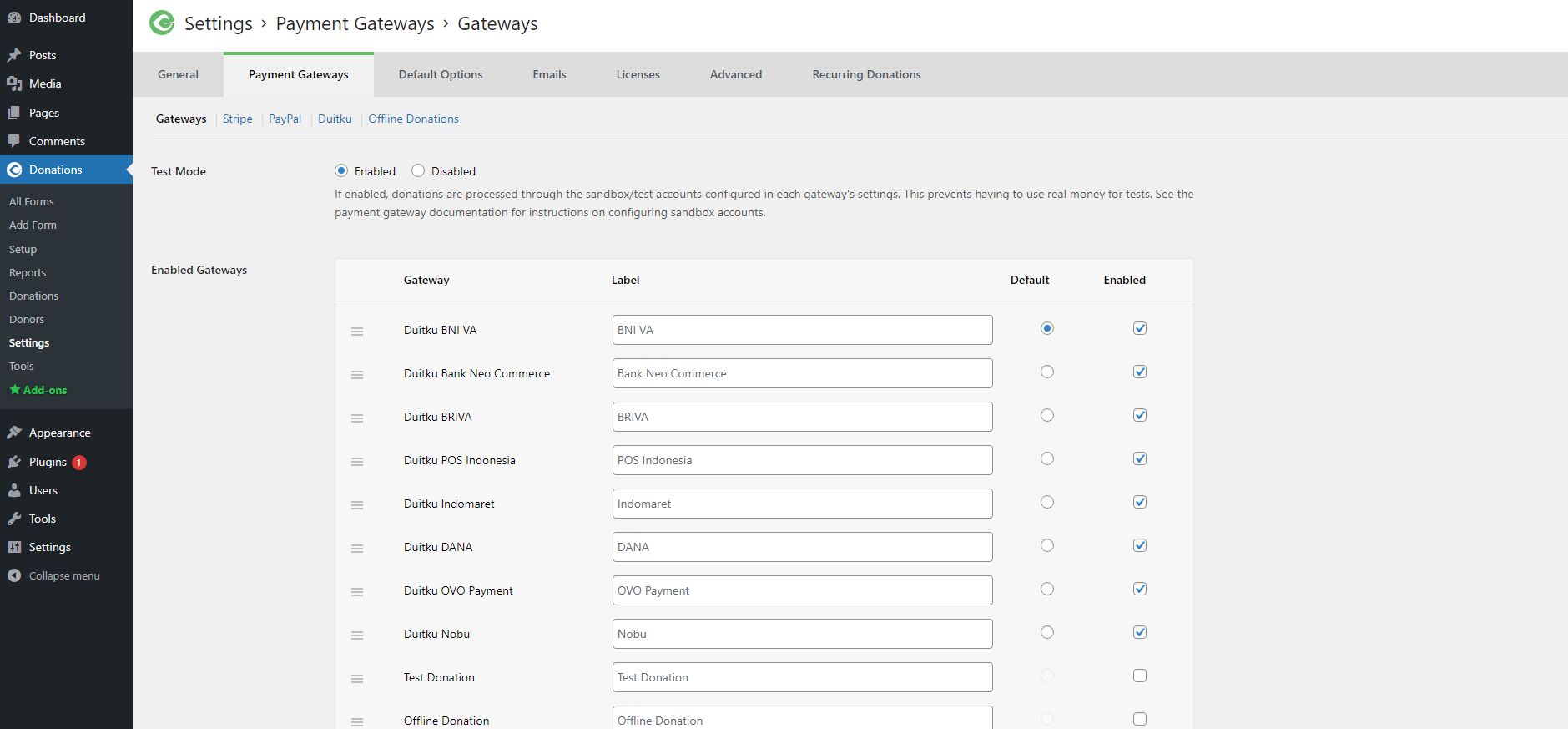Open the Recurring Donations tab

pos(866,74)
